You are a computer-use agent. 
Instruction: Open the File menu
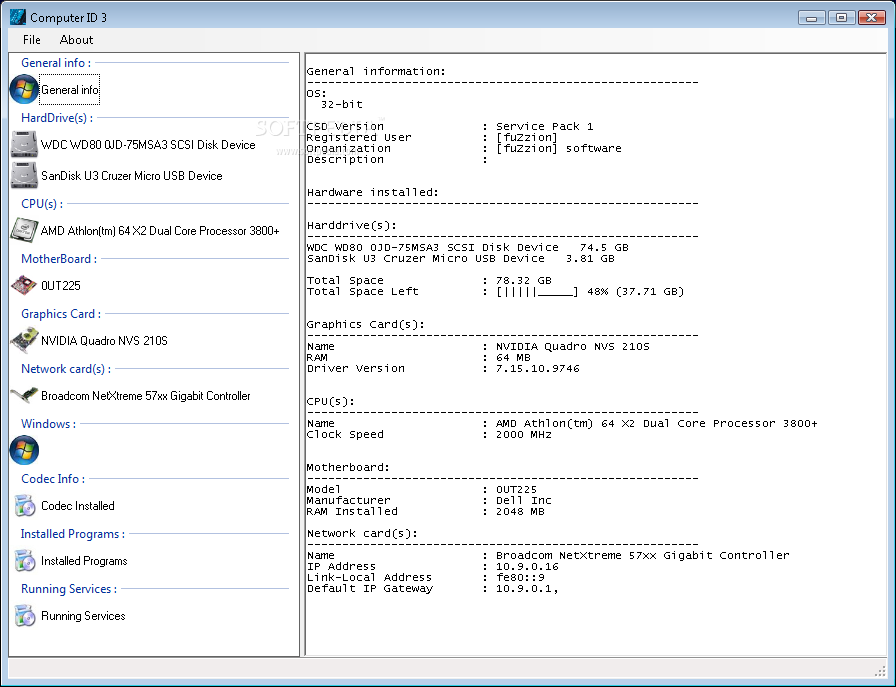click(x=31, y=40)
